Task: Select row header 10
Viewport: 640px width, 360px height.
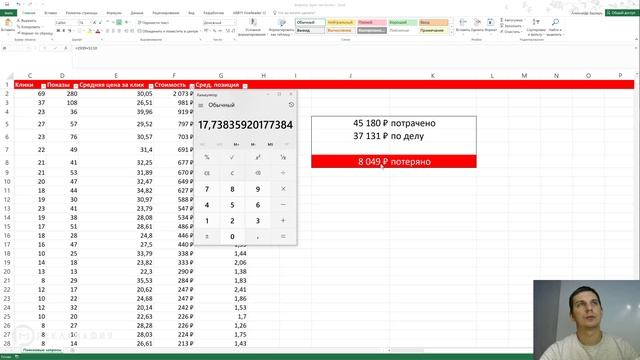Action: pyautogui.click(x=7, y=182)
